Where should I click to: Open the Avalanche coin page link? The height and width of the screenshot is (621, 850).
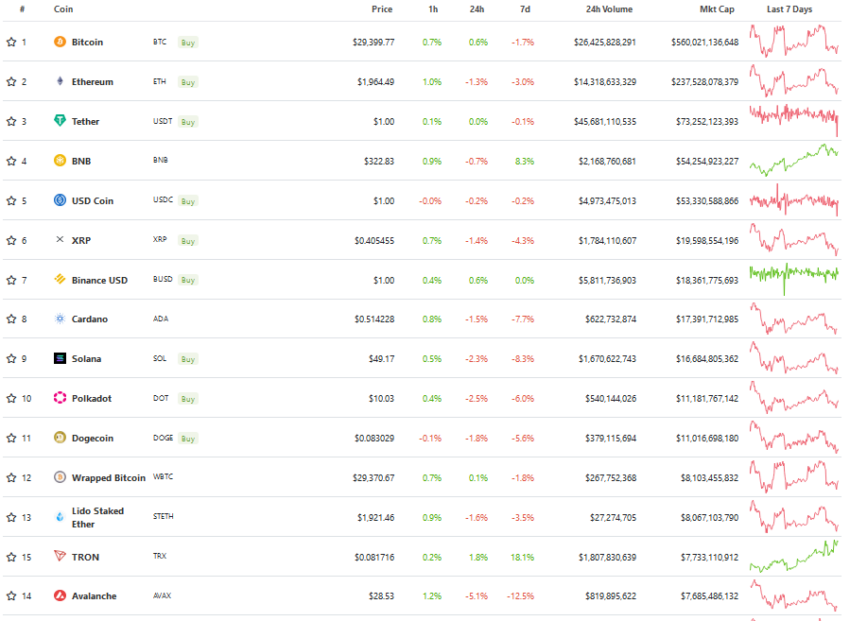pyautogui.click(x=94, y=596)
